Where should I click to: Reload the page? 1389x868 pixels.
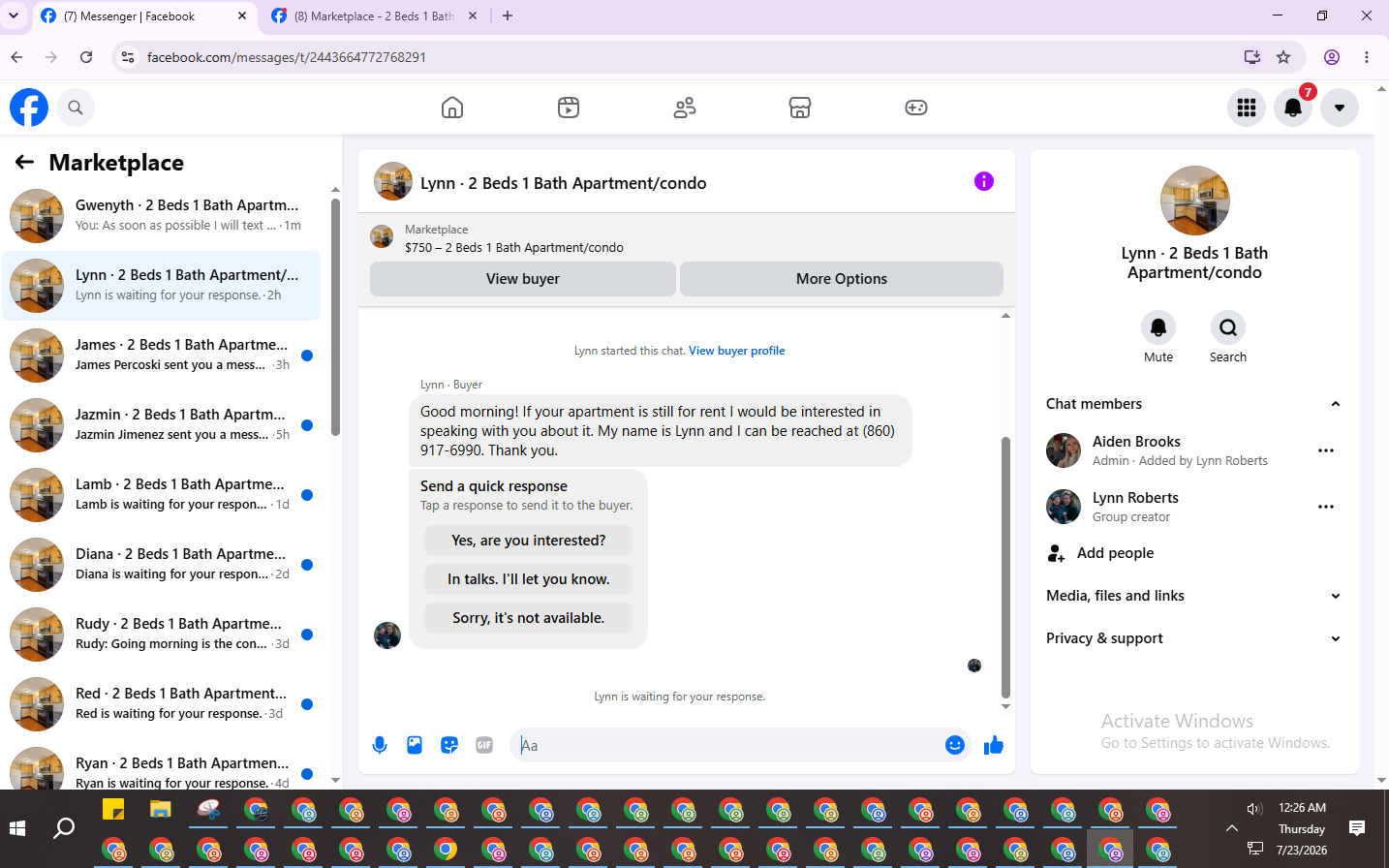(86, 57)
